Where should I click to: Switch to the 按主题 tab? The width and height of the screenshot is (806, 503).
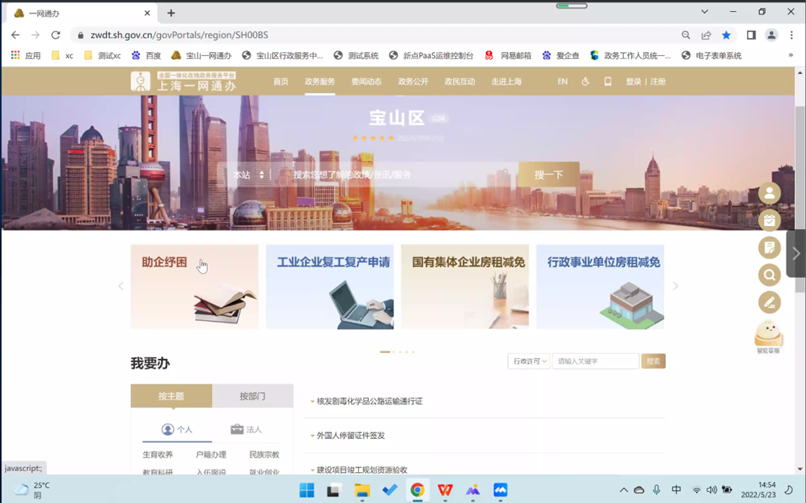pos(171,396)
